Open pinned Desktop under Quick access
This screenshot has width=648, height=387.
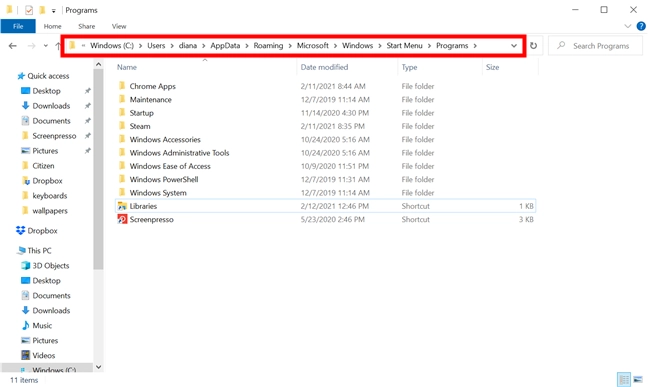pyautogui.click(x=46, y=91)
